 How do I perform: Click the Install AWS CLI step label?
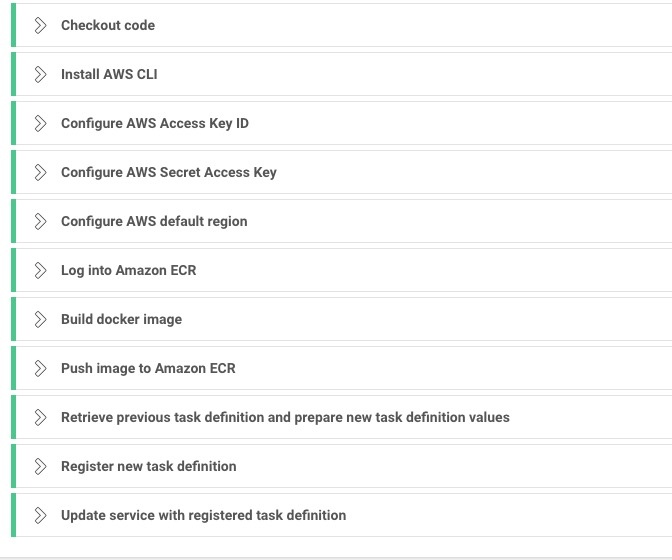tap(109, 74)
